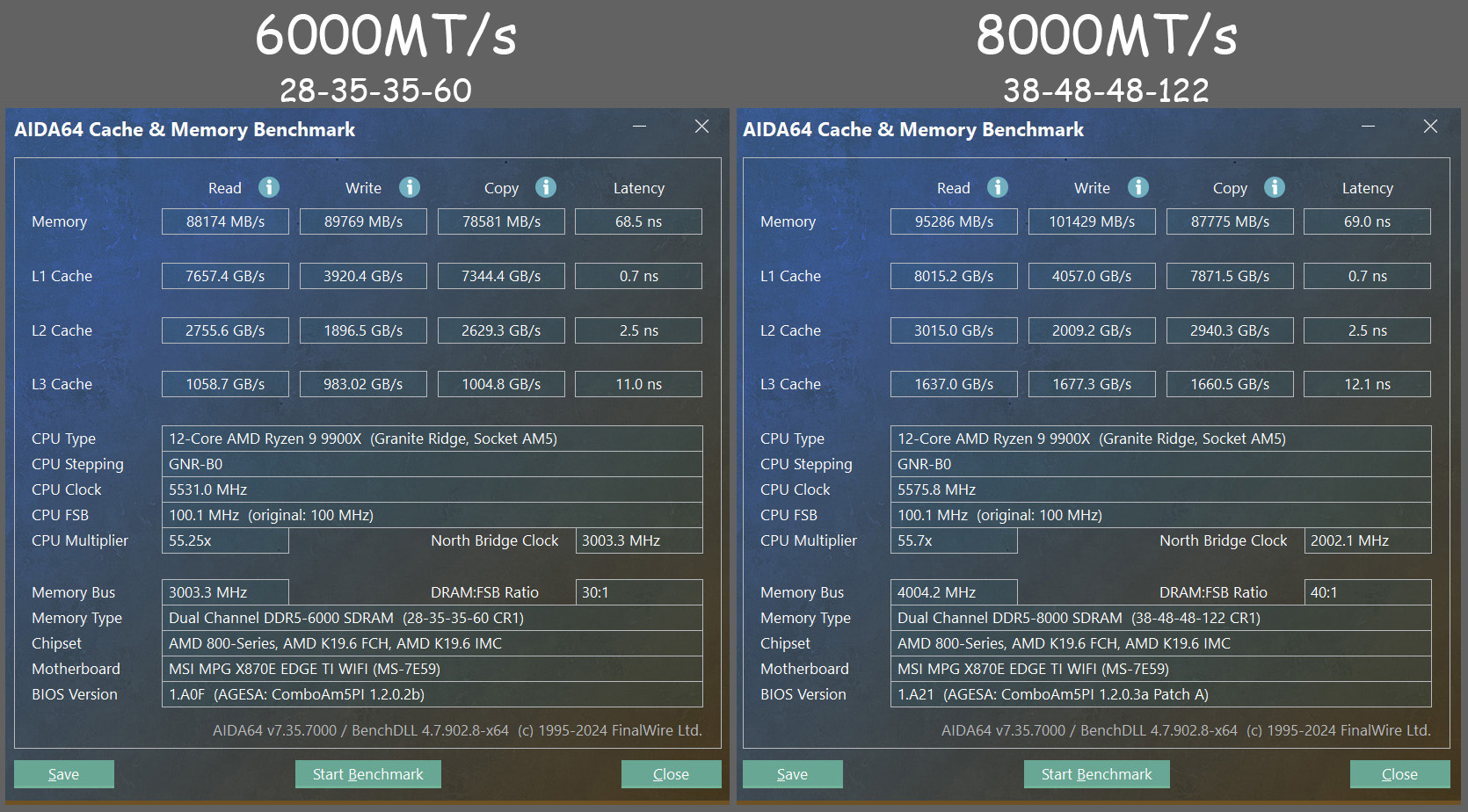Click CPU Stepping GNR-B0 in left window
The width and height of the screenshot is (1468, 812).
click(432, 464)
